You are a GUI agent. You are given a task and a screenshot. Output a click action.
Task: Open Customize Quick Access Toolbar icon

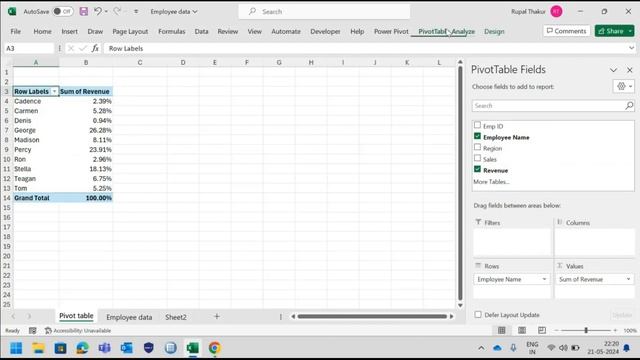(x=136, y=12)
